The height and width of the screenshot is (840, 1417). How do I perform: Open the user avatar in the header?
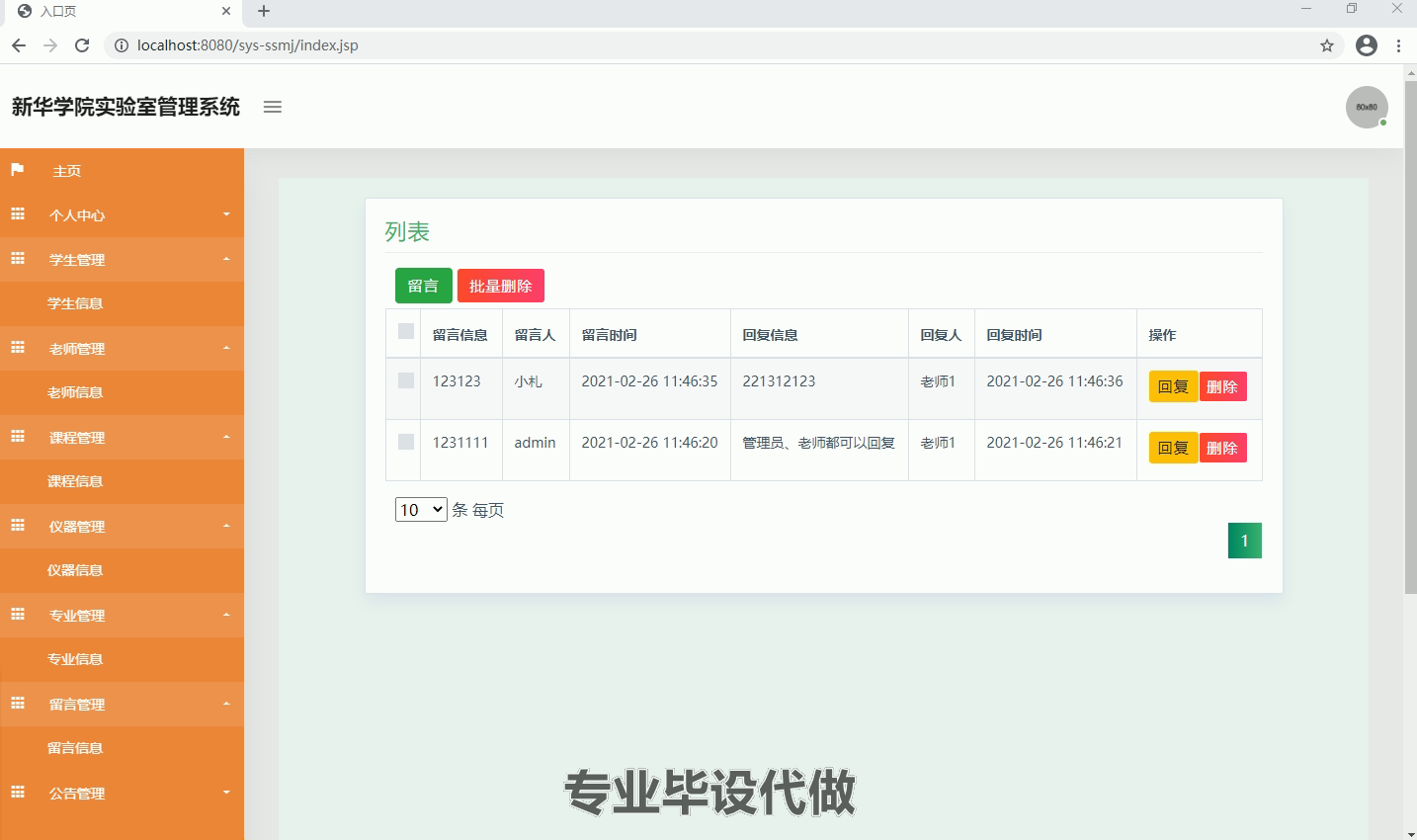pyautogui.click(x=1367, y=107)
